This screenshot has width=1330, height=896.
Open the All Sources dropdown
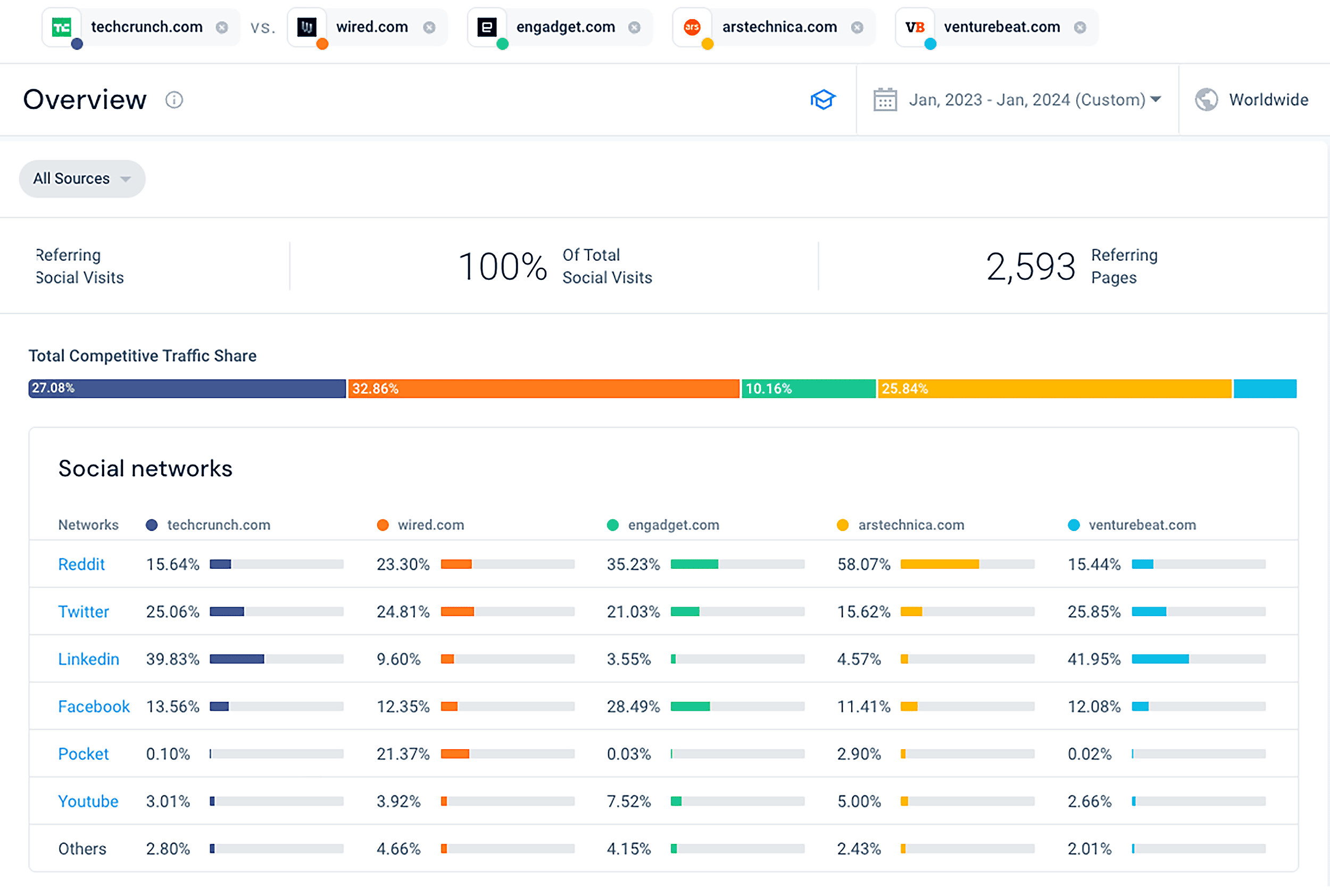82,179
